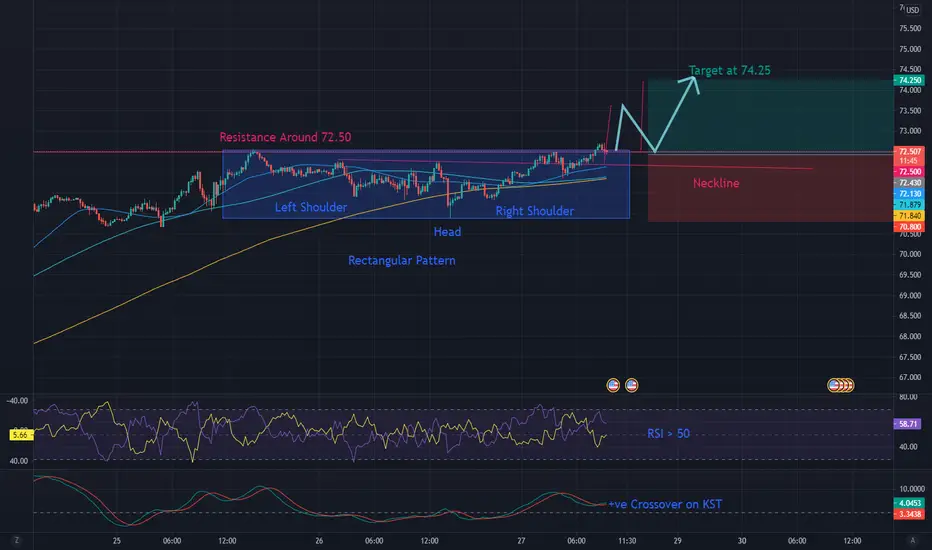Click the second US flag economic event icon
The height and width of the screenshot is (550, 932).
coord(631,385)
